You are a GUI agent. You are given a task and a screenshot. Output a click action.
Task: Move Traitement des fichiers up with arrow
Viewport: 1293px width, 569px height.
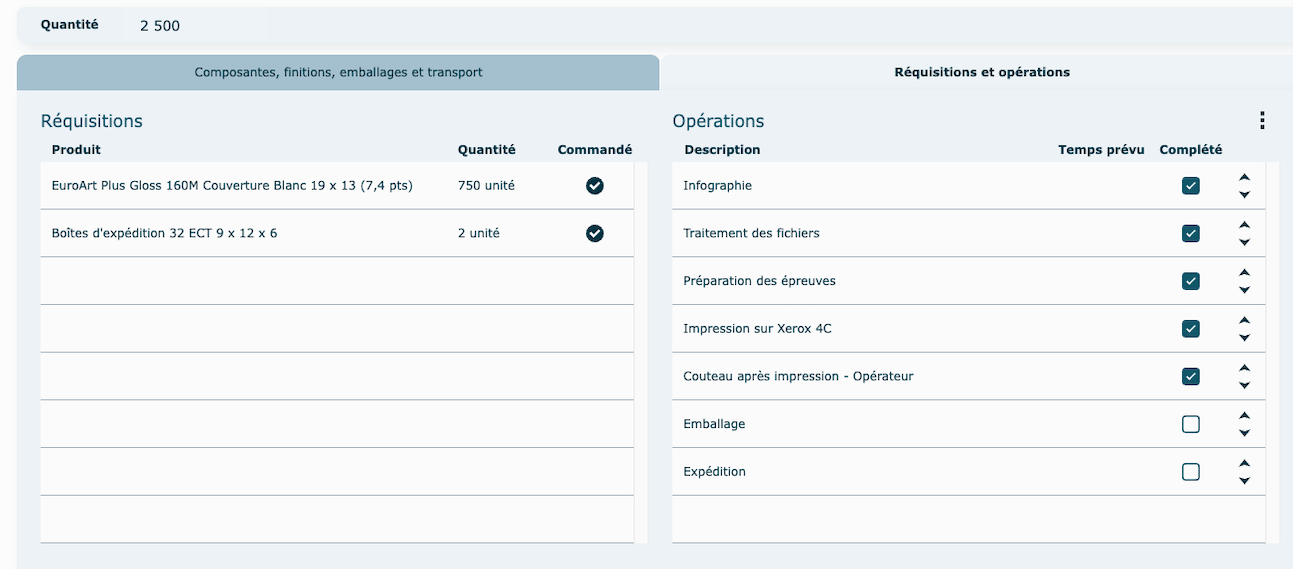(1244, 225)
